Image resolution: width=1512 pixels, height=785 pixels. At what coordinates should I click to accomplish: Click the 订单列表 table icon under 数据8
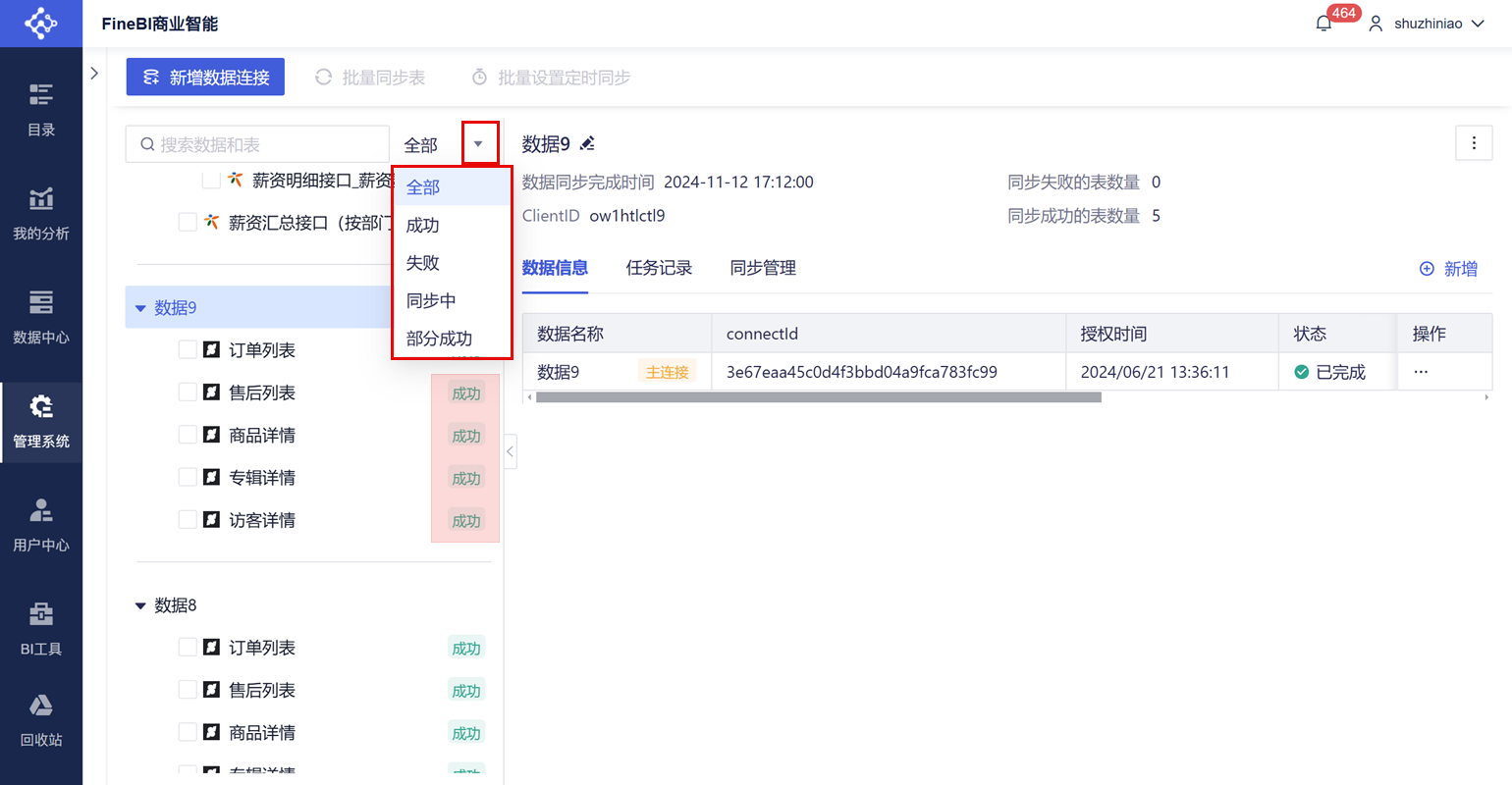click(x=211, y=648)
